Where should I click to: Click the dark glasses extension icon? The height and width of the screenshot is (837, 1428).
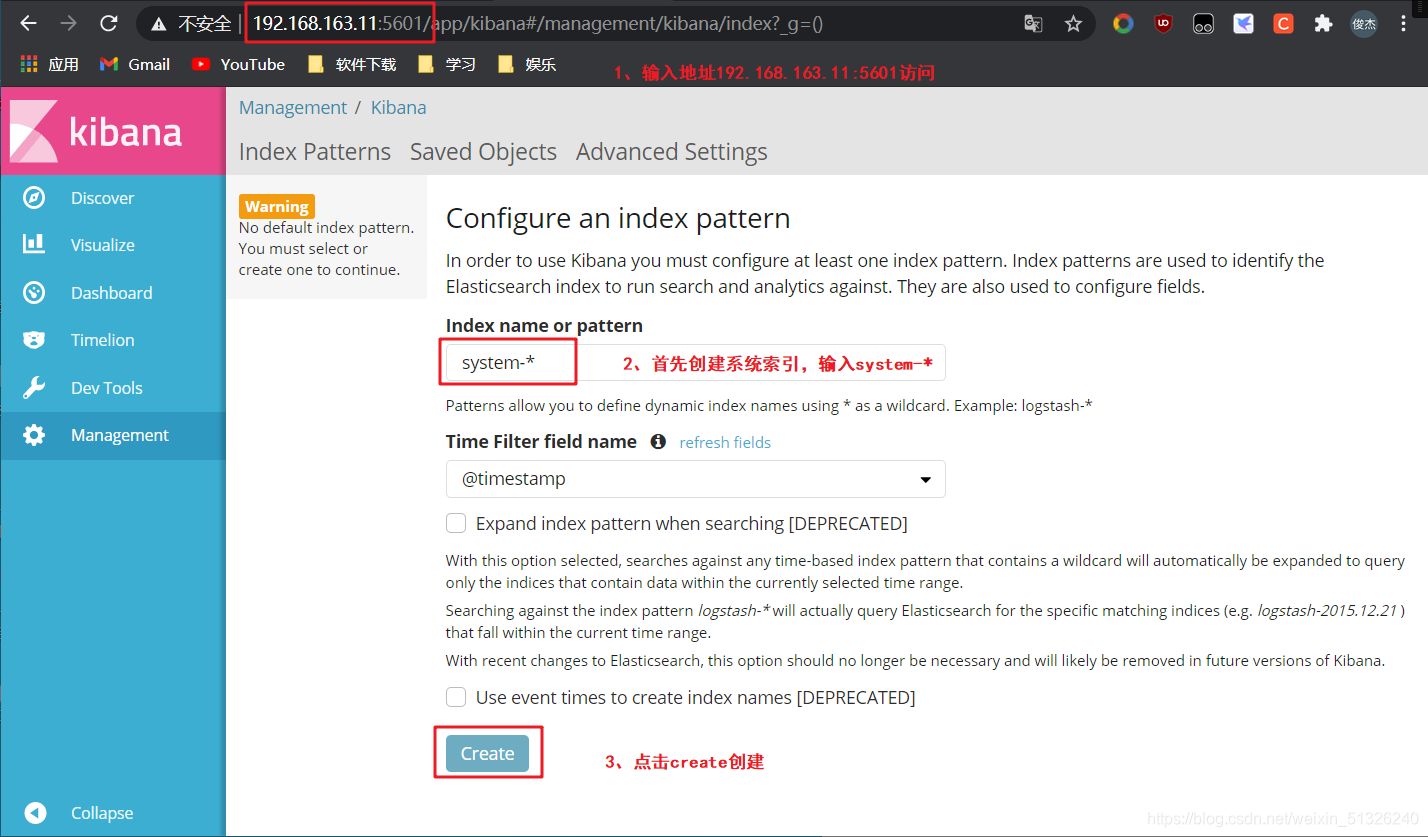1203,23
